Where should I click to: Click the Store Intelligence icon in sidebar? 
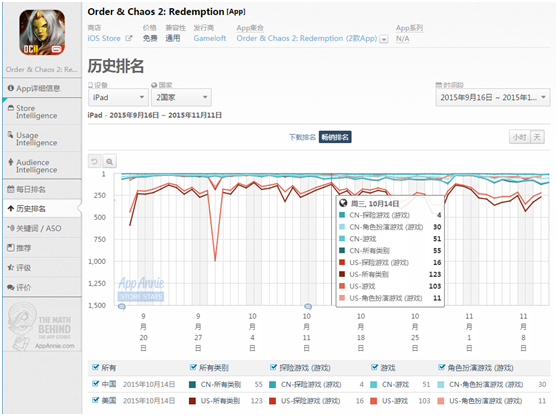[x=11, y=108]
